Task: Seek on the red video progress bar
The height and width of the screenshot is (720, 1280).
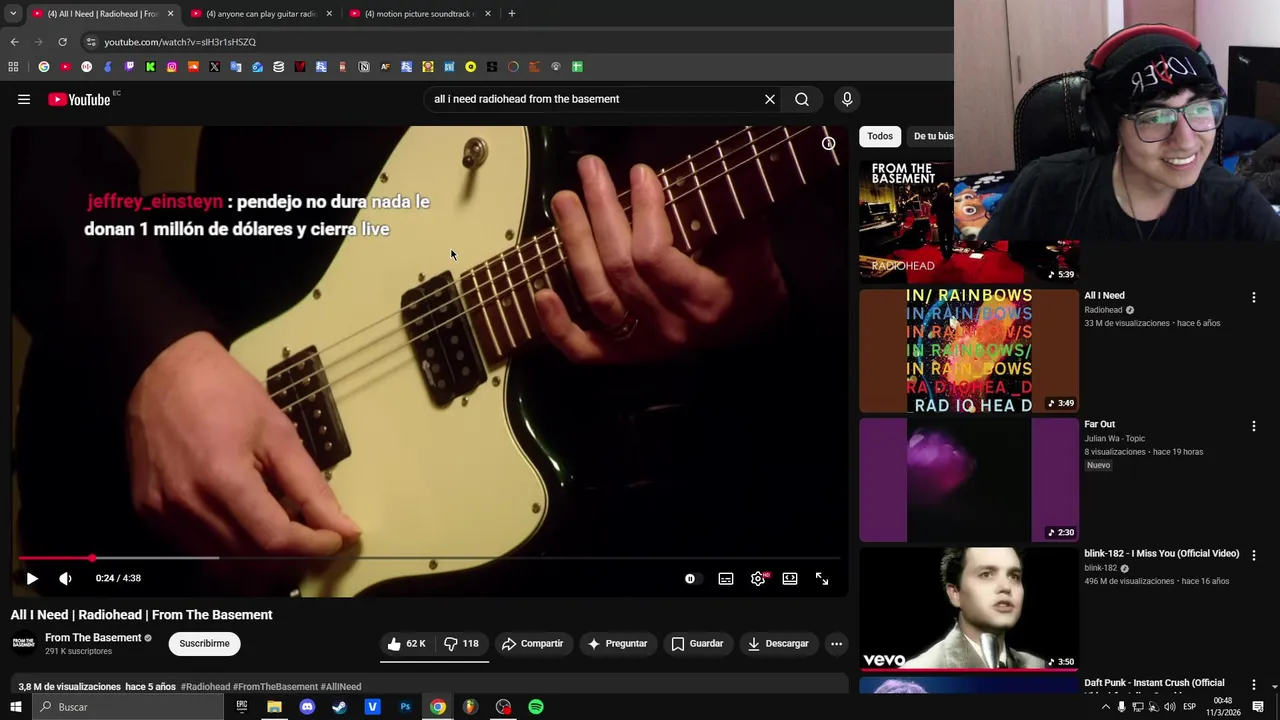Action: tap(430, 557)
